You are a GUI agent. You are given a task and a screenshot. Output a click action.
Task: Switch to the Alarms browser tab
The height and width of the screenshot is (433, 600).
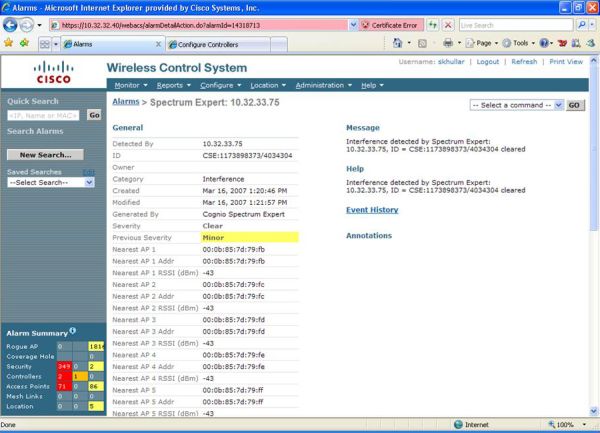coord(109,44)
